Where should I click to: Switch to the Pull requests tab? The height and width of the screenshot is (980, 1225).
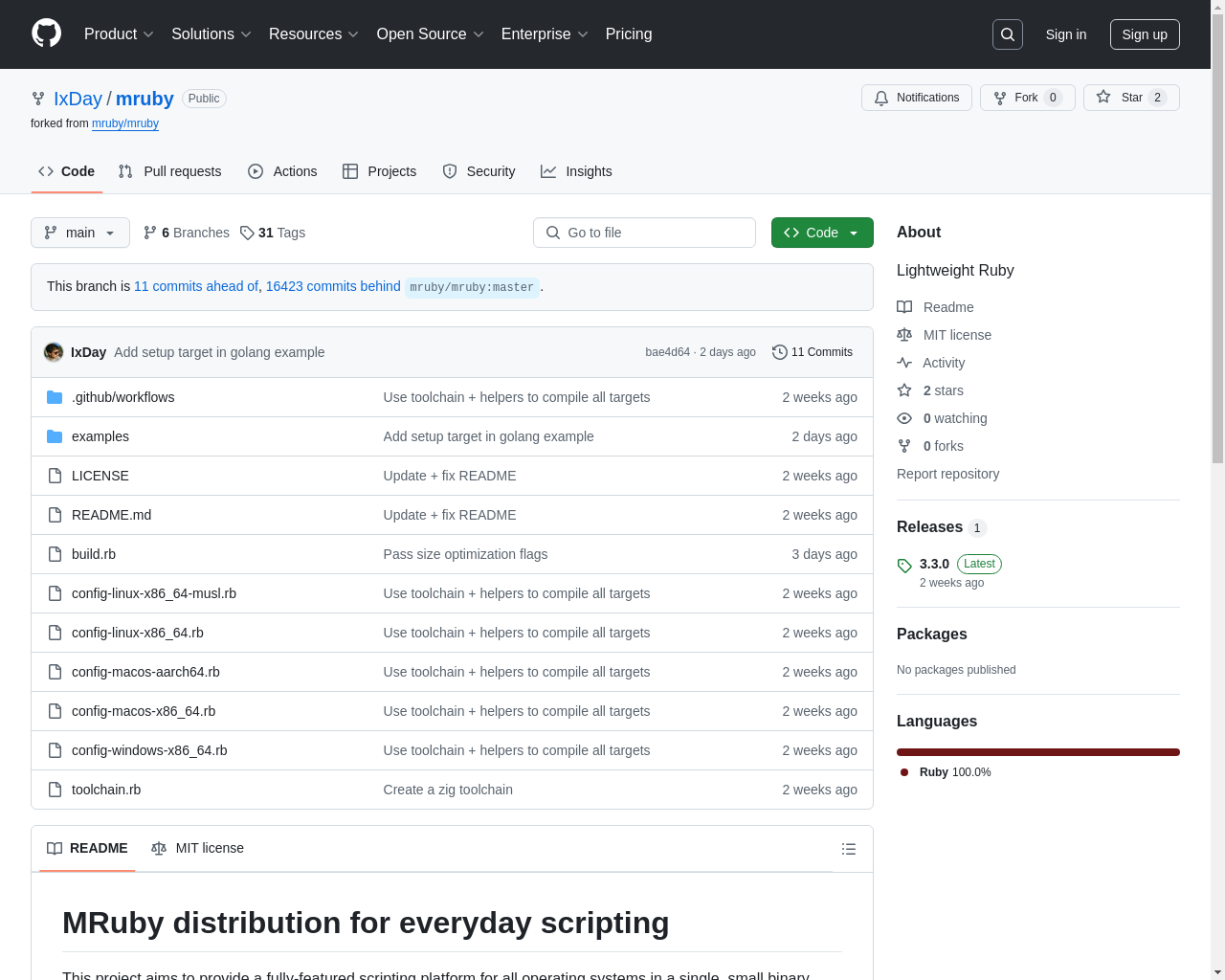[170, 171]
